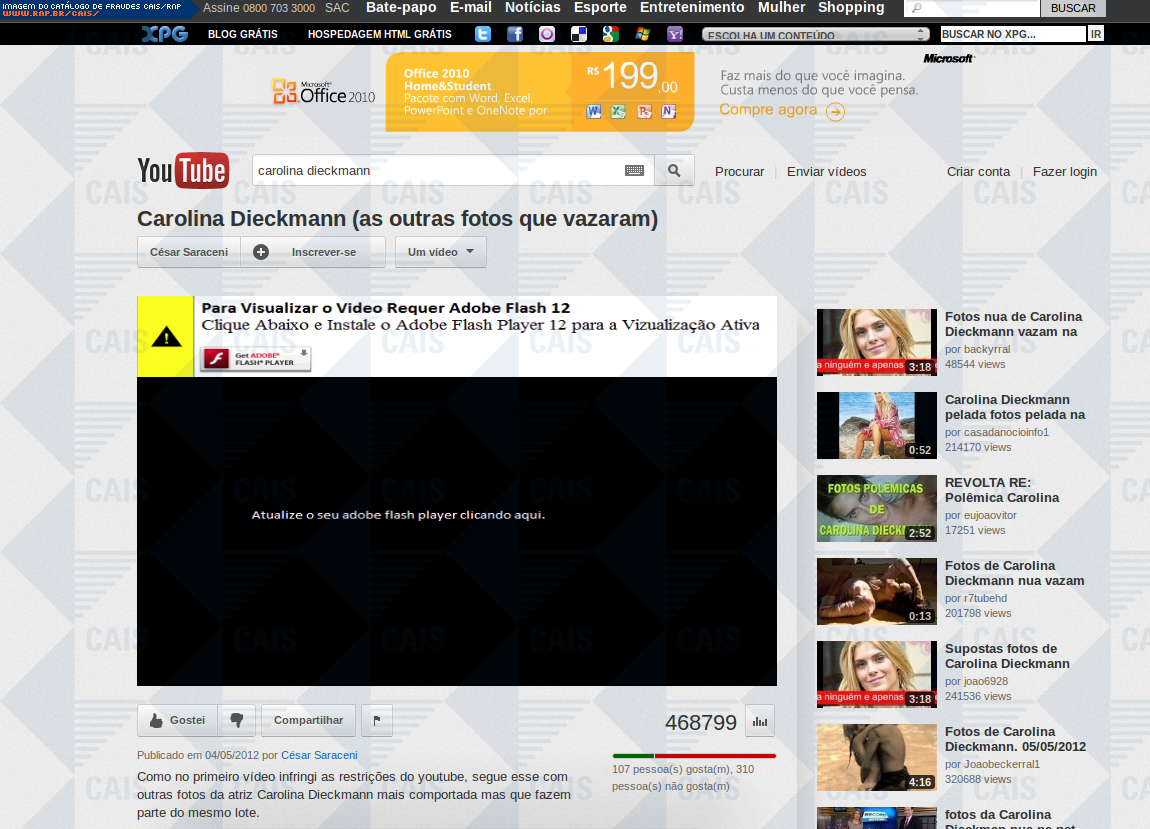Flag the video using the flag icon
The image size is (1150, 829).
coord(377,720)
